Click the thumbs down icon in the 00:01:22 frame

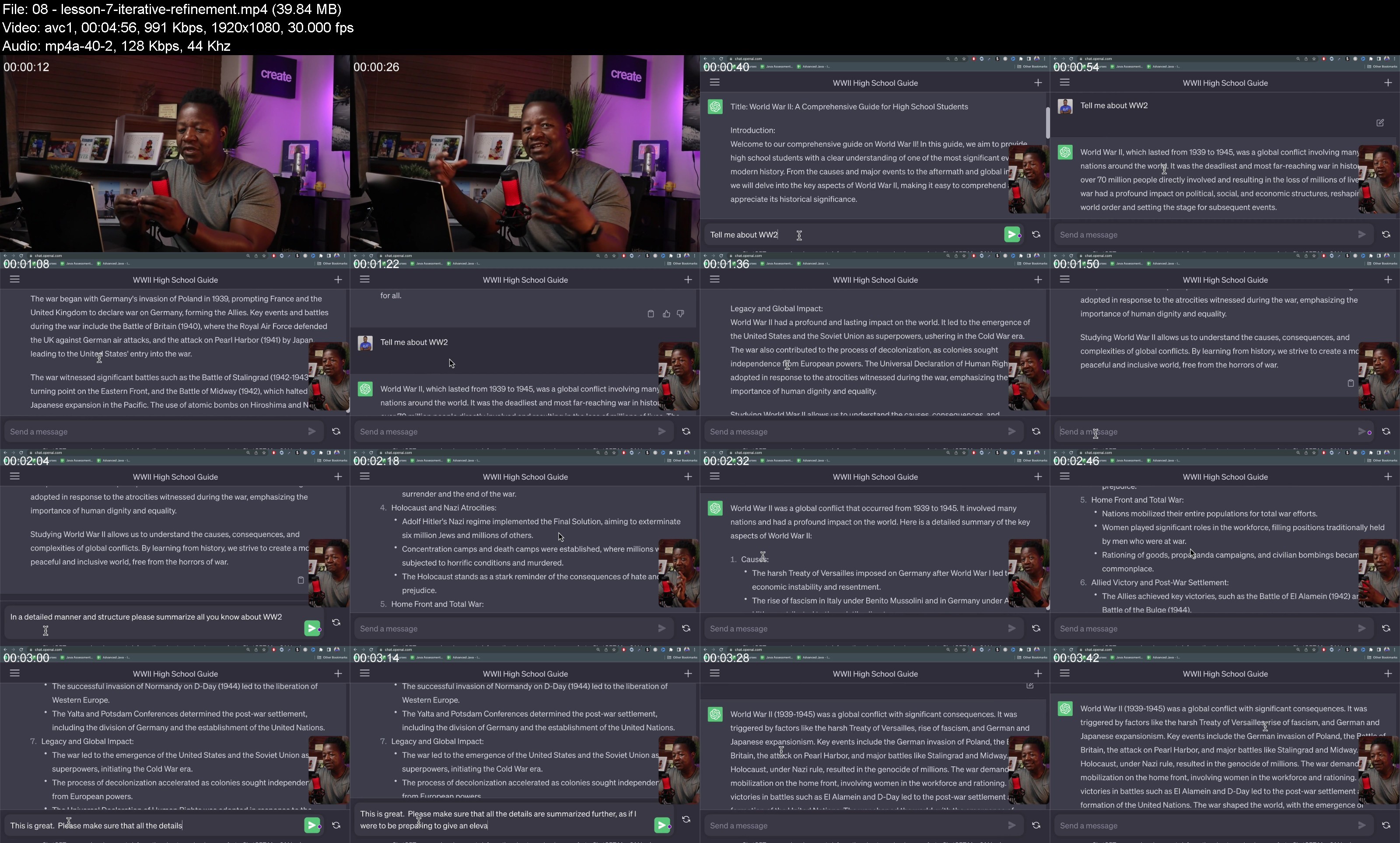click(x=680, y=313)
